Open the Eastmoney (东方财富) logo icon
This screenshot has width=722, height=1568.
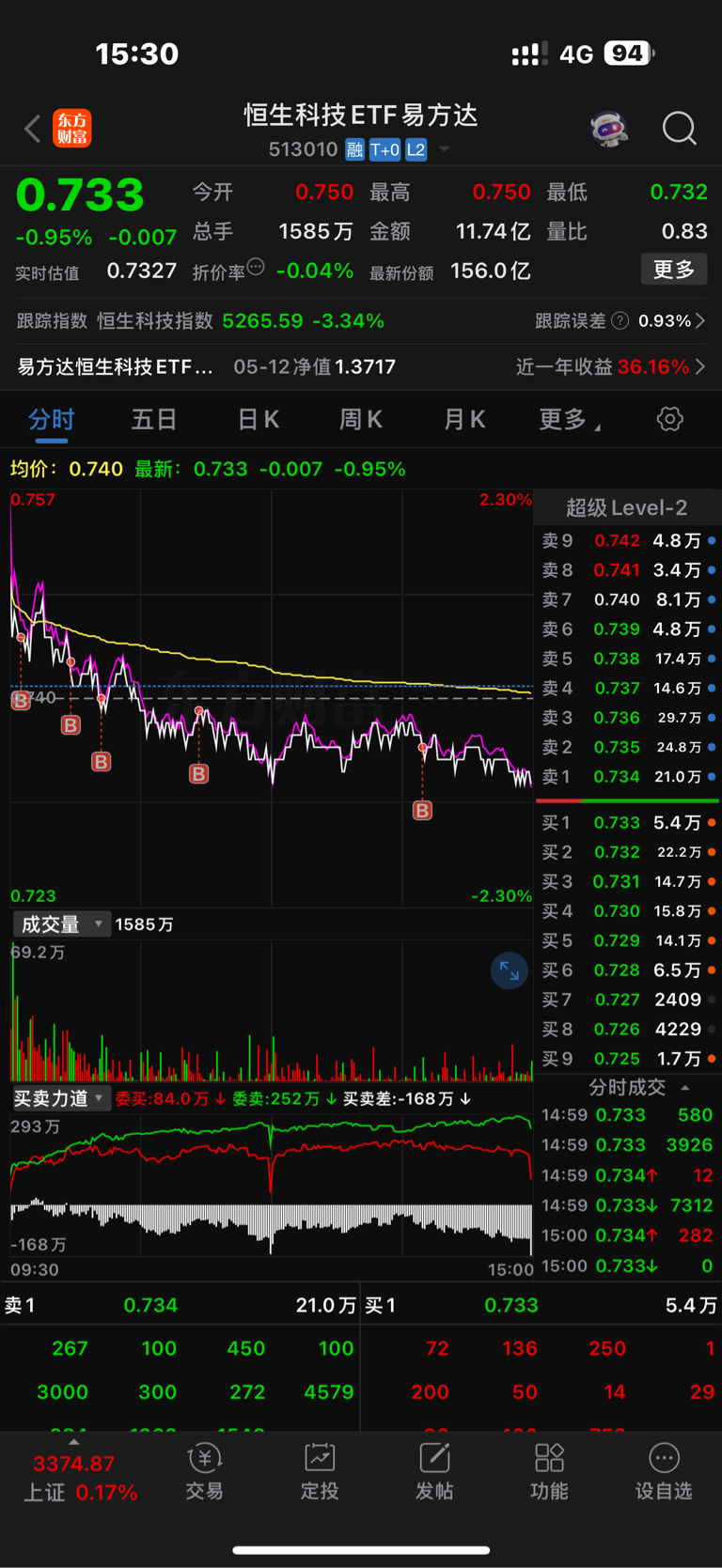coord(72,129)
